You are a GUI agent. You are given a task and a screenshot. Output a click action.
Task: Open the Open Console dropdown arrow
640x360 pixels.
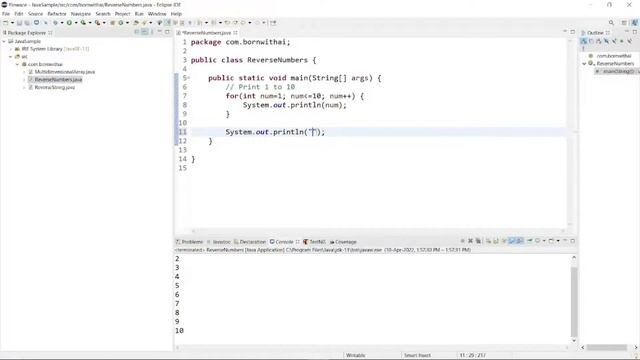[x=558, y=241]
